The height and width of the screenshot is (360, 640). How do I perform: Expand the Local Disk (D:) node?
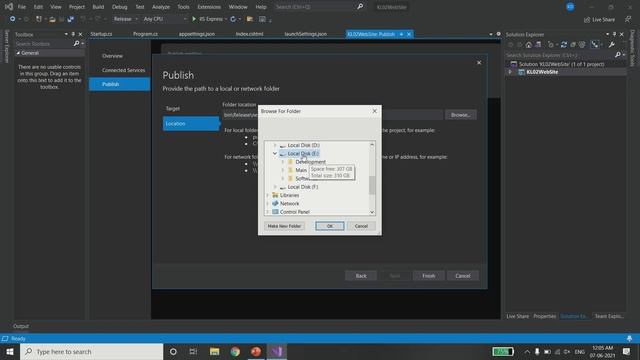(275, 145)
